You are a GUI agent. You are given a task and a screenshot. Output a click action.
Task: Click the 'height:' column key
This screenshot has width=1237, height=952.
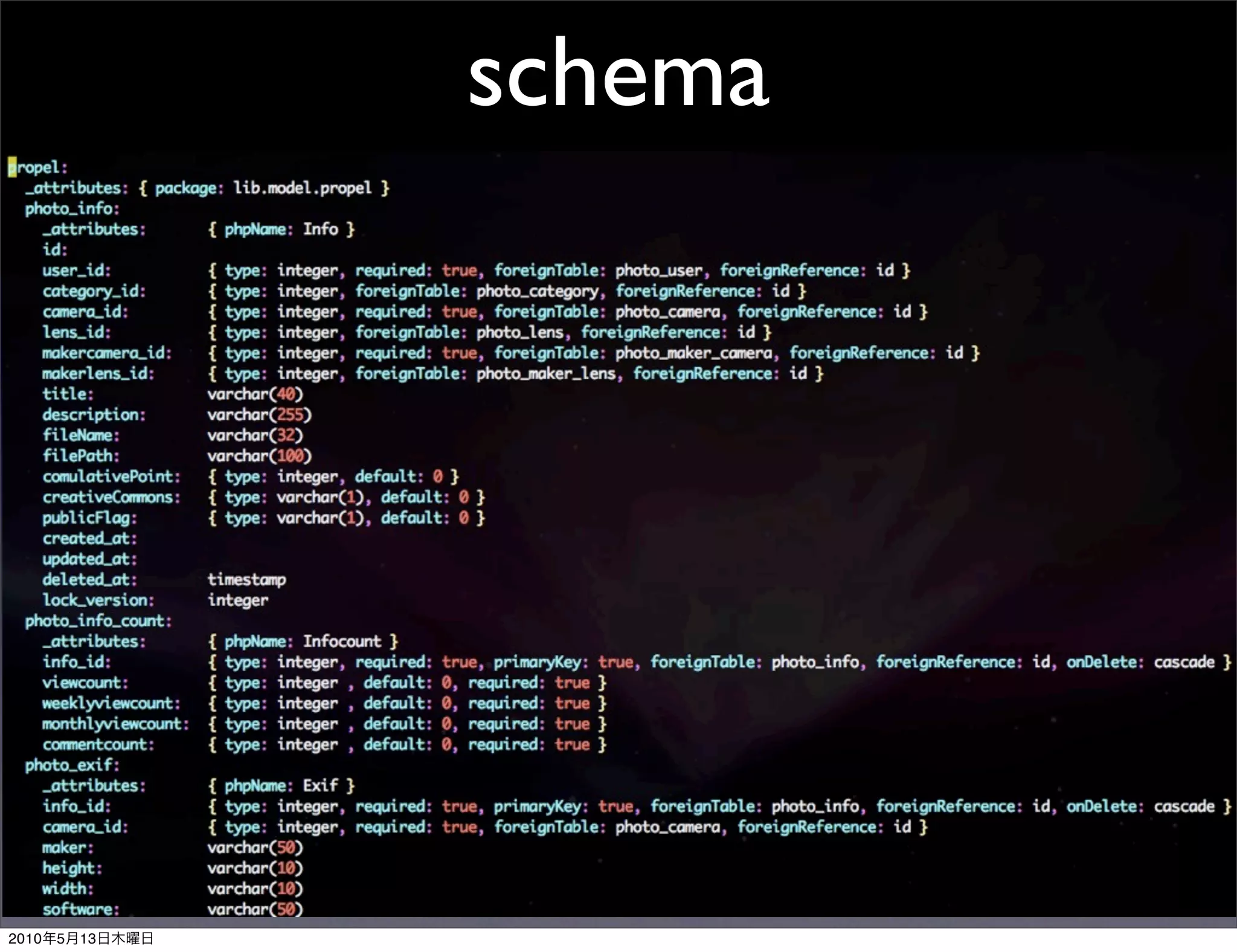pyautogui.click(x=72, y=868)
